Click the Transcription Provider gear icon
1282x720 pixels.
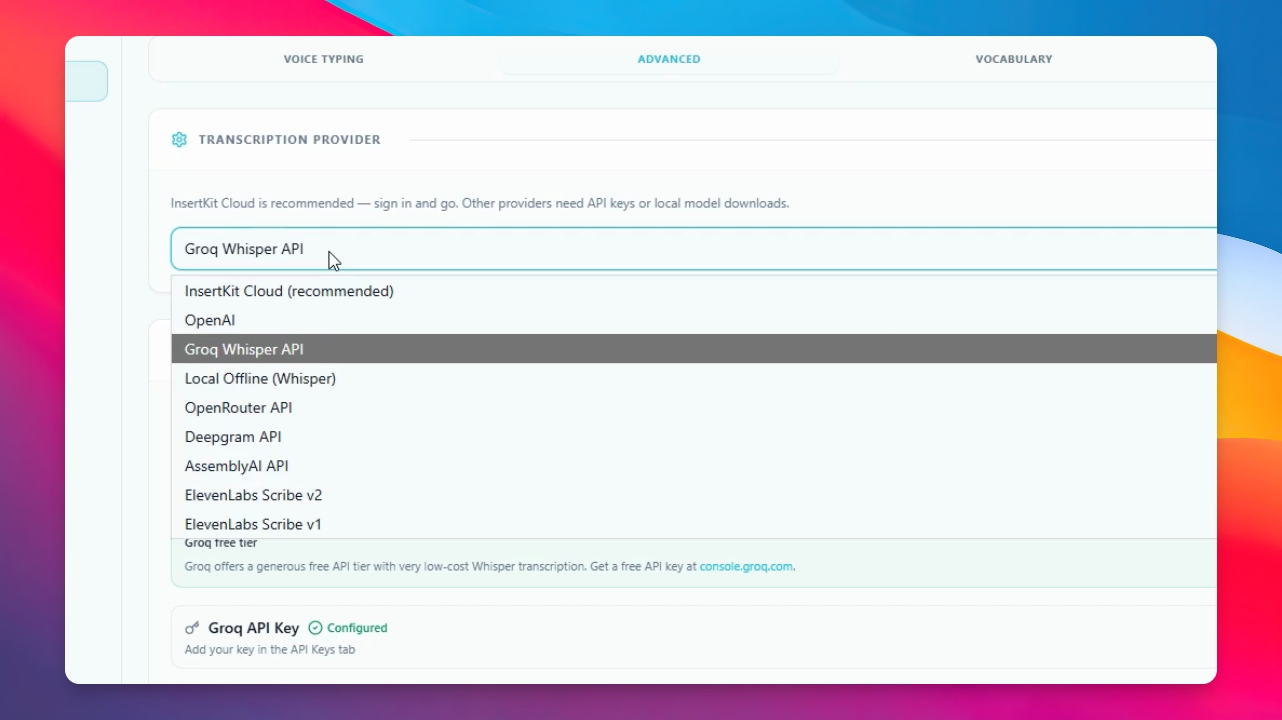click(x=179, y=140)
